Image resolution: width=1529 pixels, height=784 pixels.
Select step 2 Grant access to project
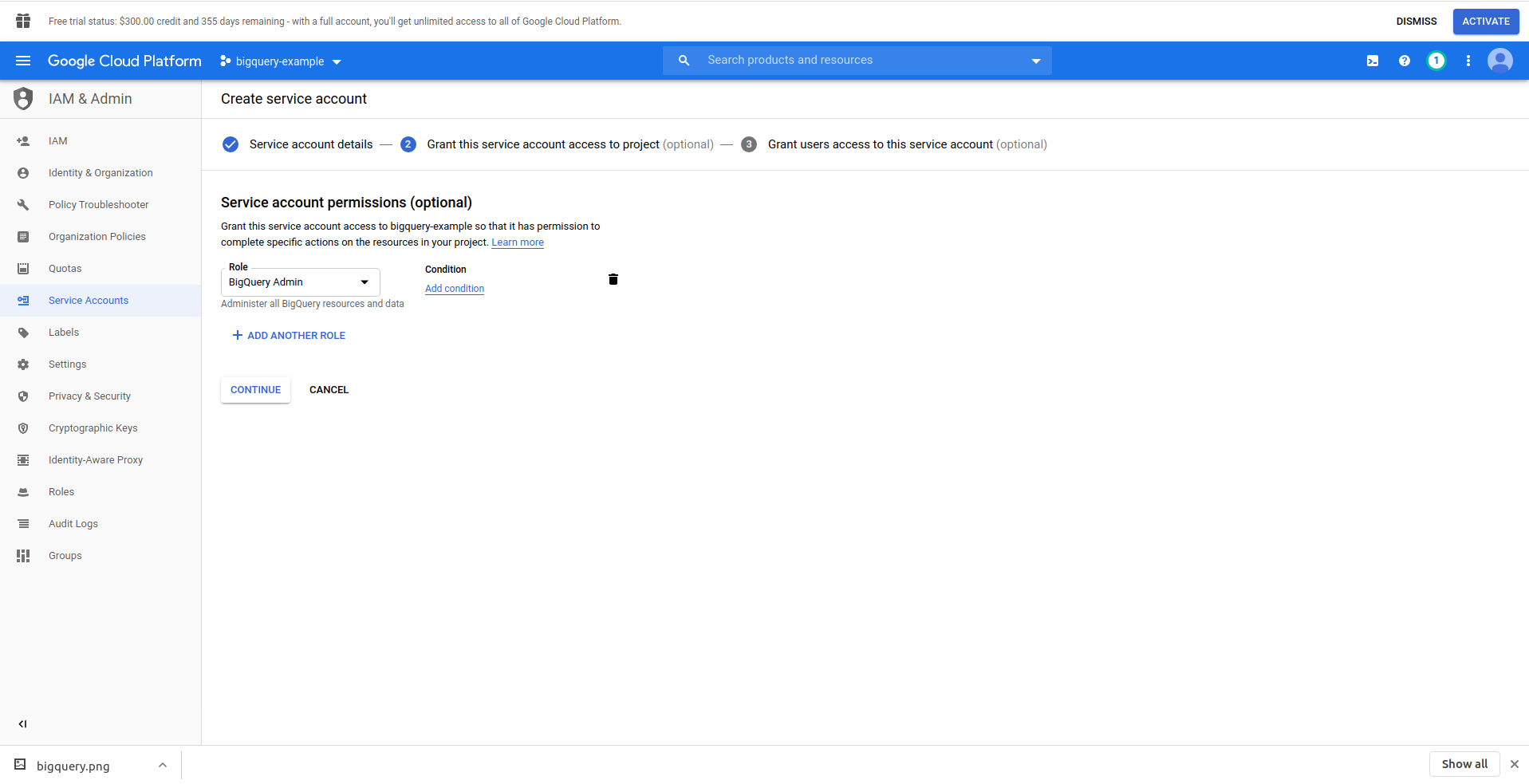557,144
